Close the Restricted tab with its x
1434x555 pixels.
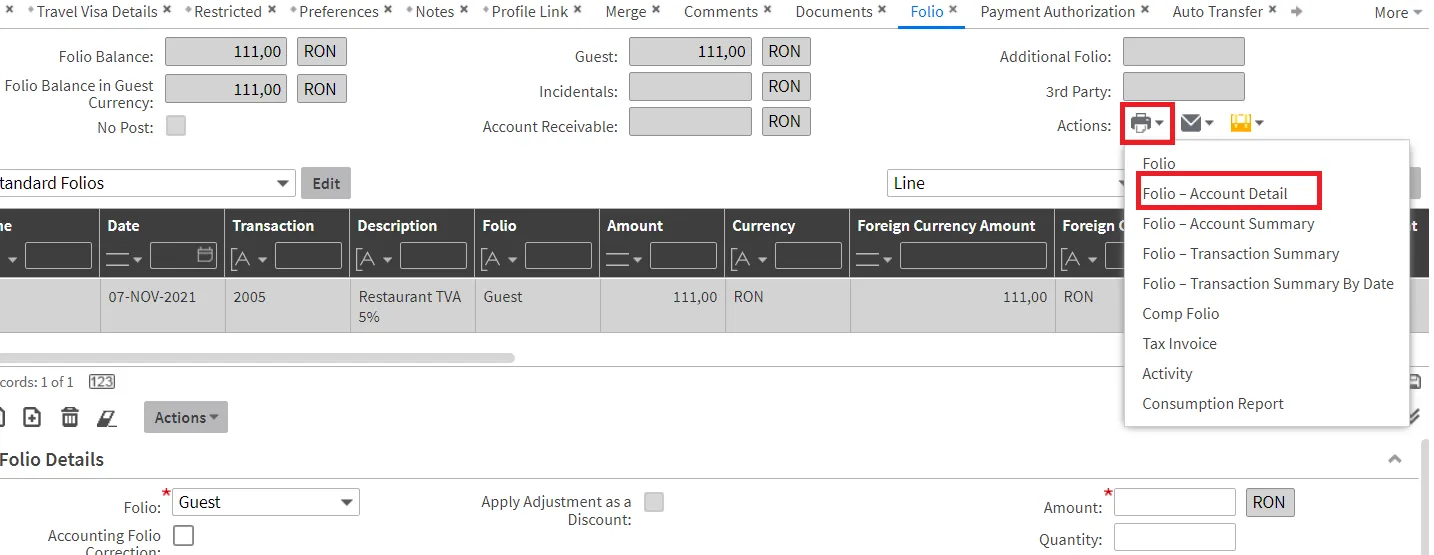click(x=271, y=10)
